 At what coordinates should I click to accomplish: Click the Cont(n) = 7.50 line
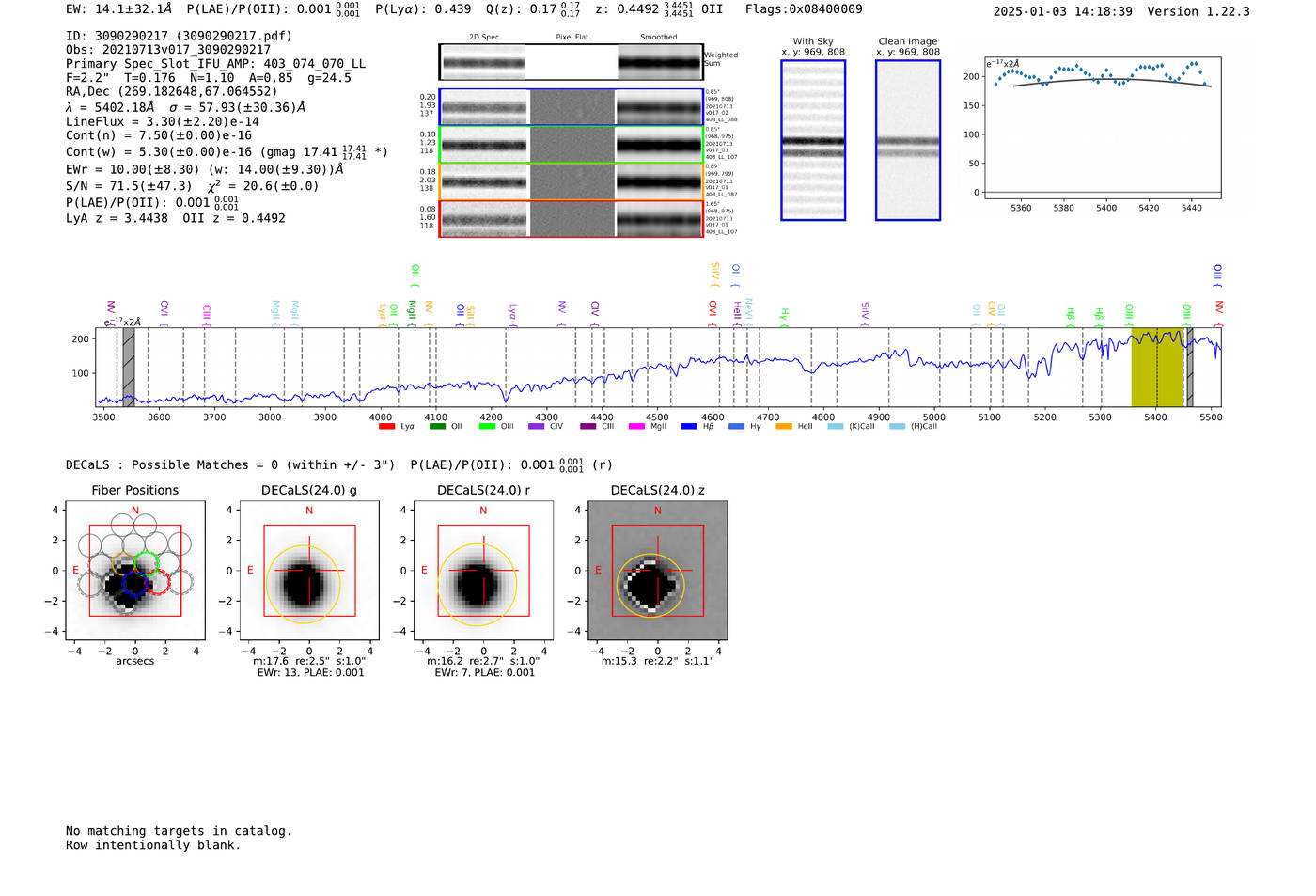(159, 135)
